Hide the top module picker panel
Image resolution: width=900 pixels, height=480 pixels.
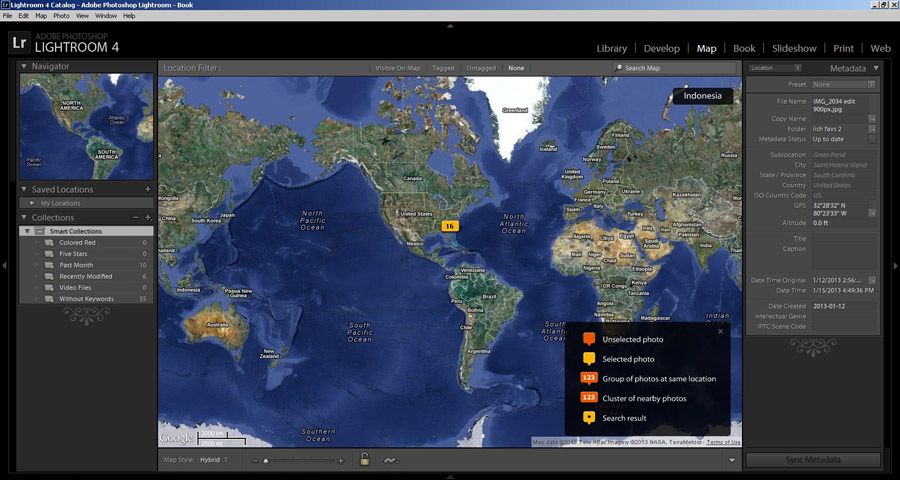coord(450,26)
